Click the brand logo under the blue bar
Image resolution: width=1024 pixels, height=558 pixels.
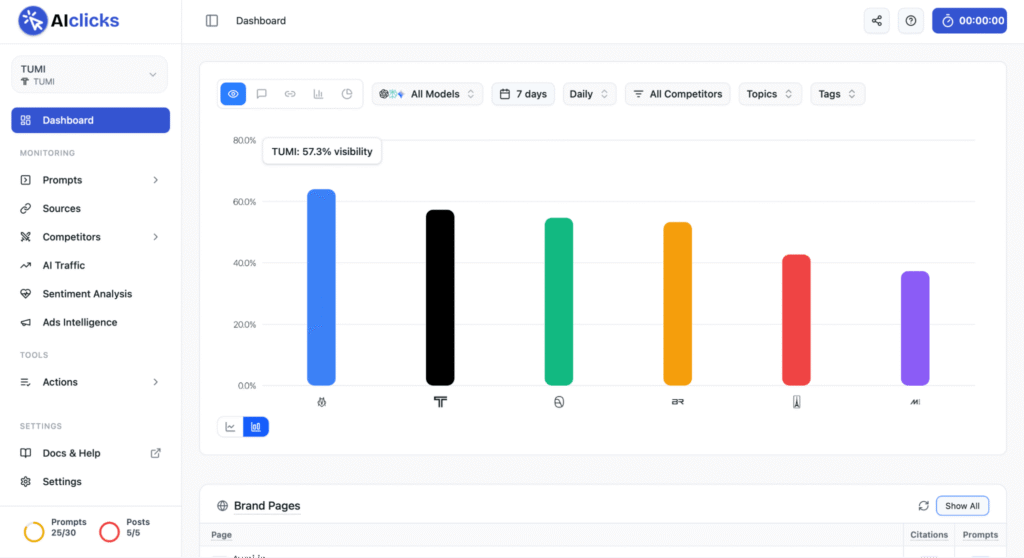(x=321, y=402)
